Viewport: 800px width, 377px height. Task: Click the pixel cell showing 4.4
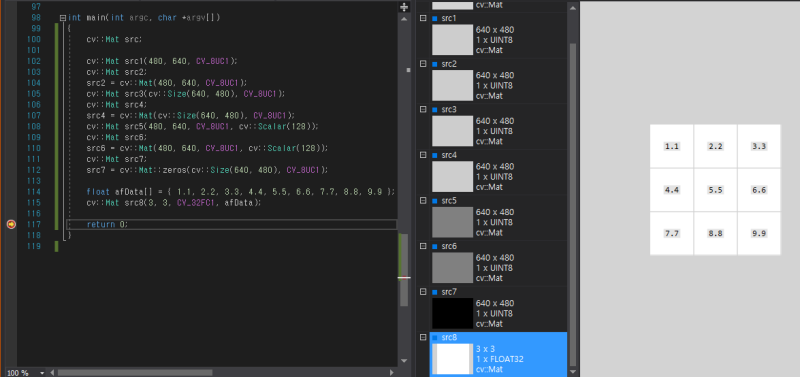tap(671, 190)
